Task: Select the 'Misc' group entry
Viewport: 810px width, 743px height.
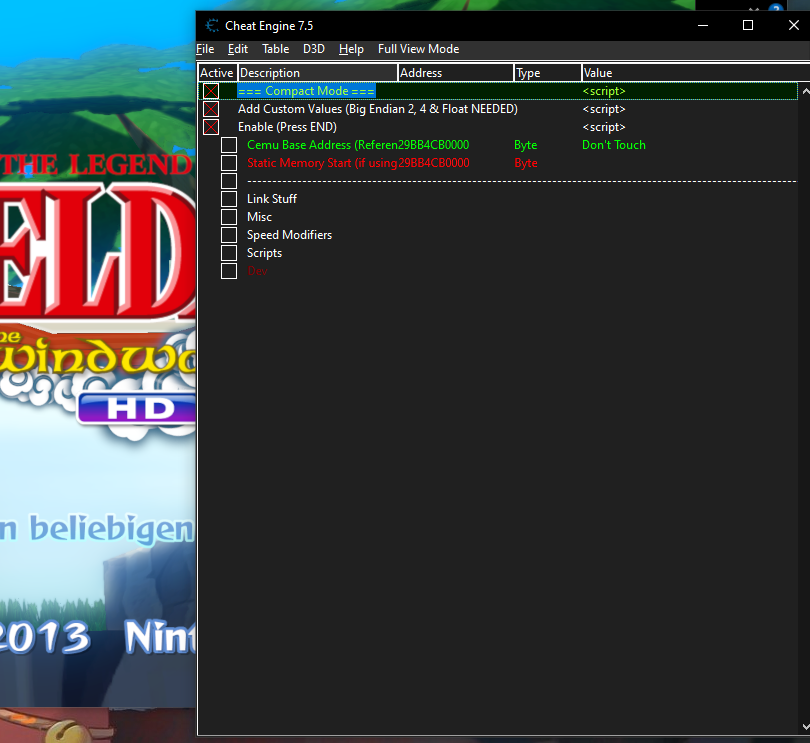Action: coord(259,217)
